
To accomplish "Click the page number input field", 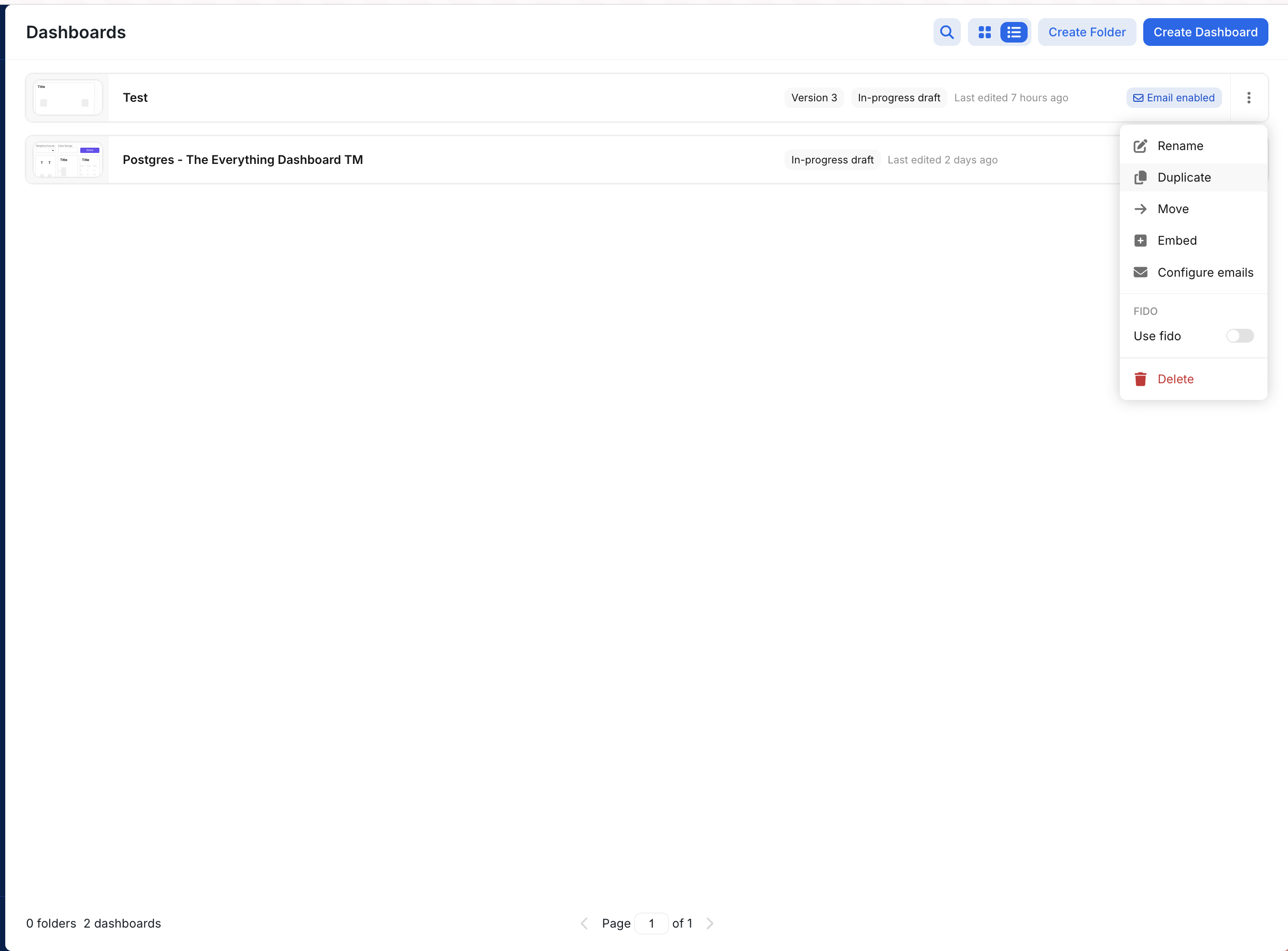I will point(652,923).
